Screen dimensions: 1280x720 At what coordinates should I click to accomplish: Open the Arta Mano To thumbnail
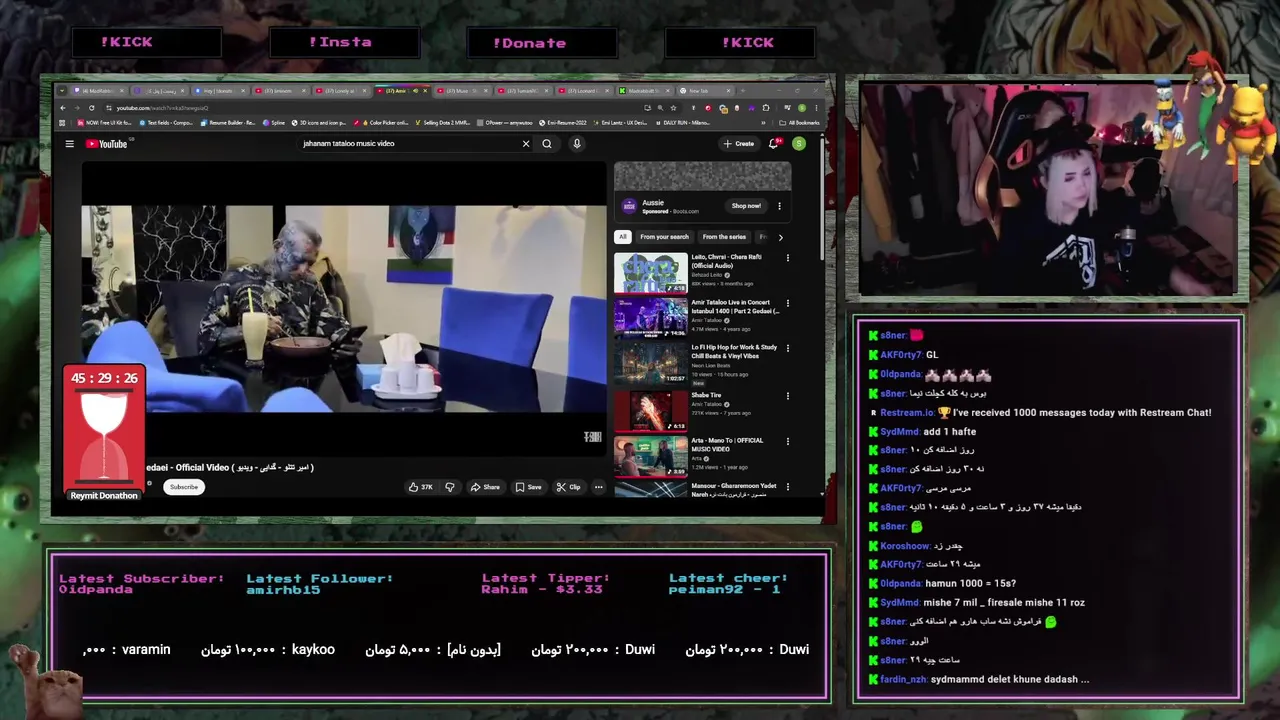(651, 456)
